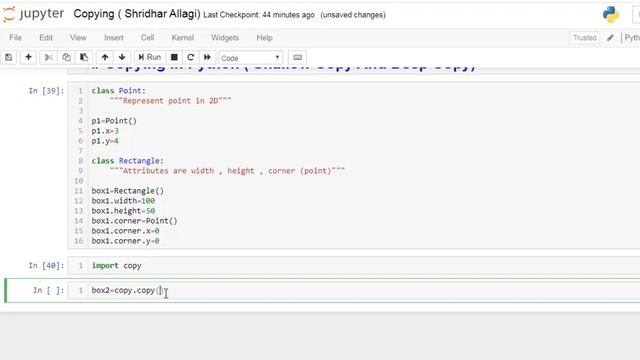Click the line 'p1=Point()'

[x=114, y=121]
